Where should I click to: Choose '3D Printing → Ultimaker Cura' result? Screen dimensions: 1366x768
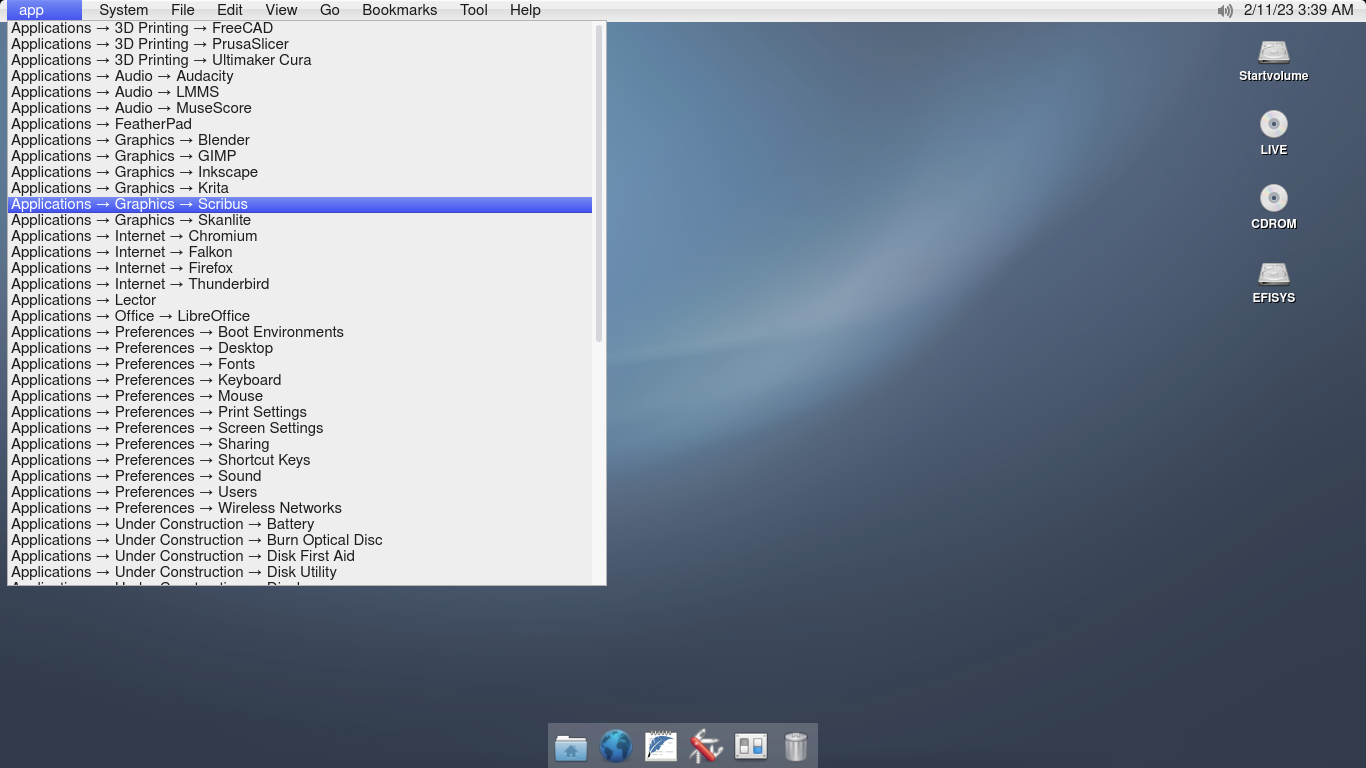point(300,60)
